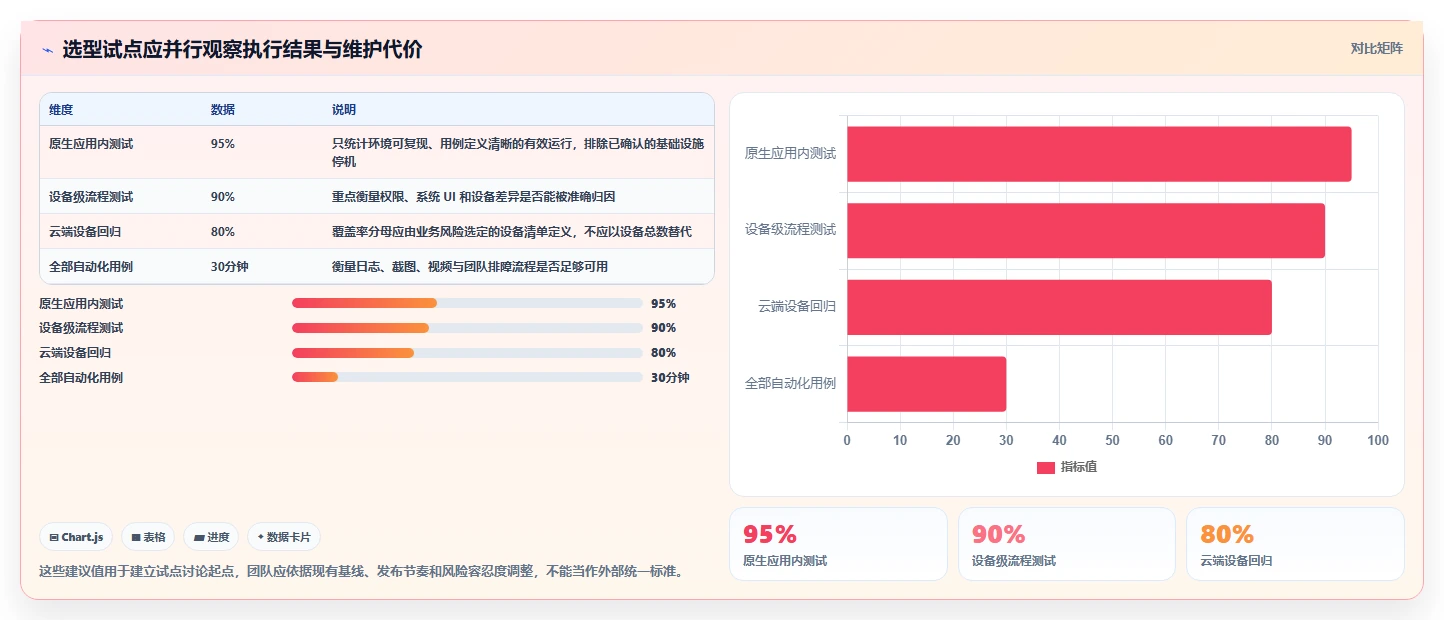Viewport: 1444px width, 620px height.
Task: Click the chart bar for 设备级流程测试
Action: [x=1086, y=230]
